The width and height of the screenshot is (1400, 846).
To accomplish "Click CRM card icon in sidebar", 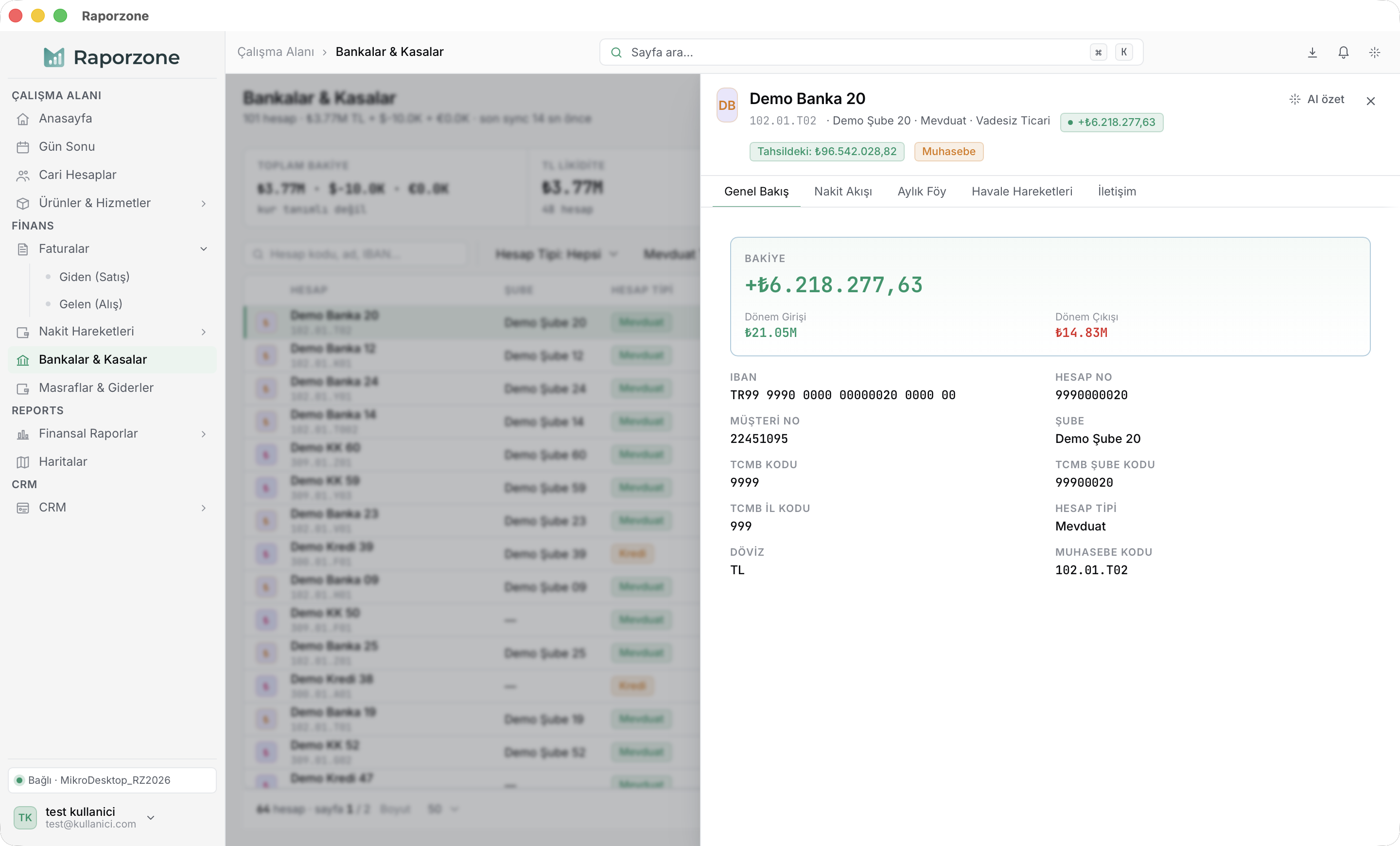I will [x=23, y=508].
